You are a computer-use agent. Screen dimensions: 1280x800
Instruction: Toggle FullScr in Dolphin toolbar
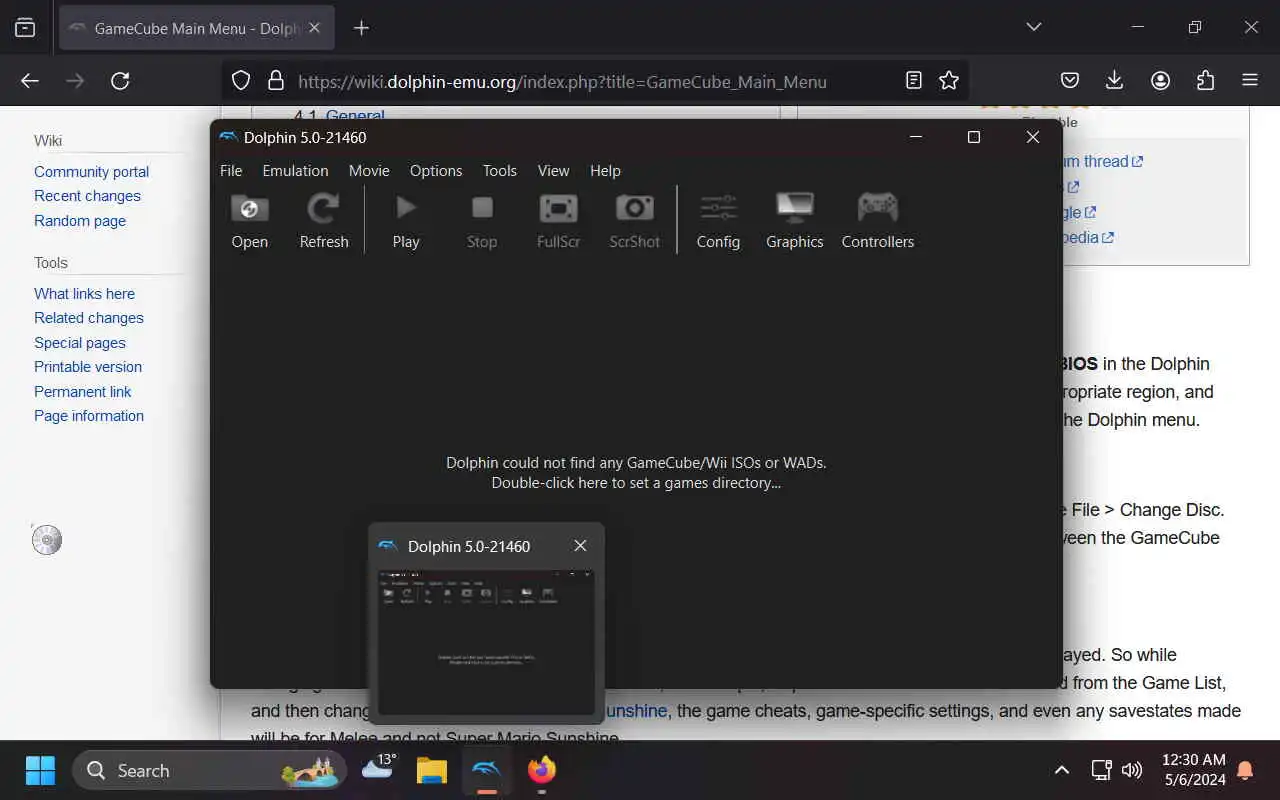pyautogui.click(x=558, y=220)
